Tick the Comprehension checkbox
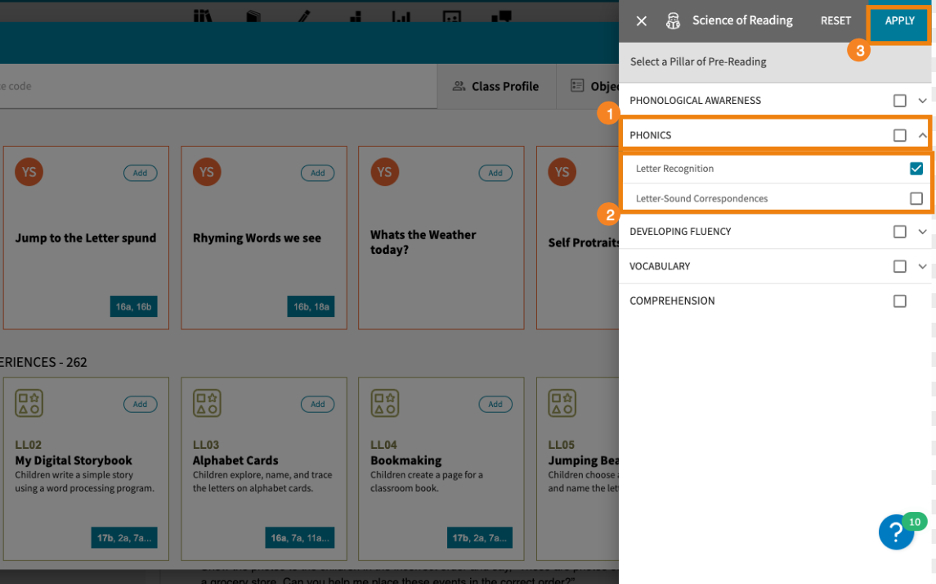The width and height of the screenshot is (936, 584). 900,301
